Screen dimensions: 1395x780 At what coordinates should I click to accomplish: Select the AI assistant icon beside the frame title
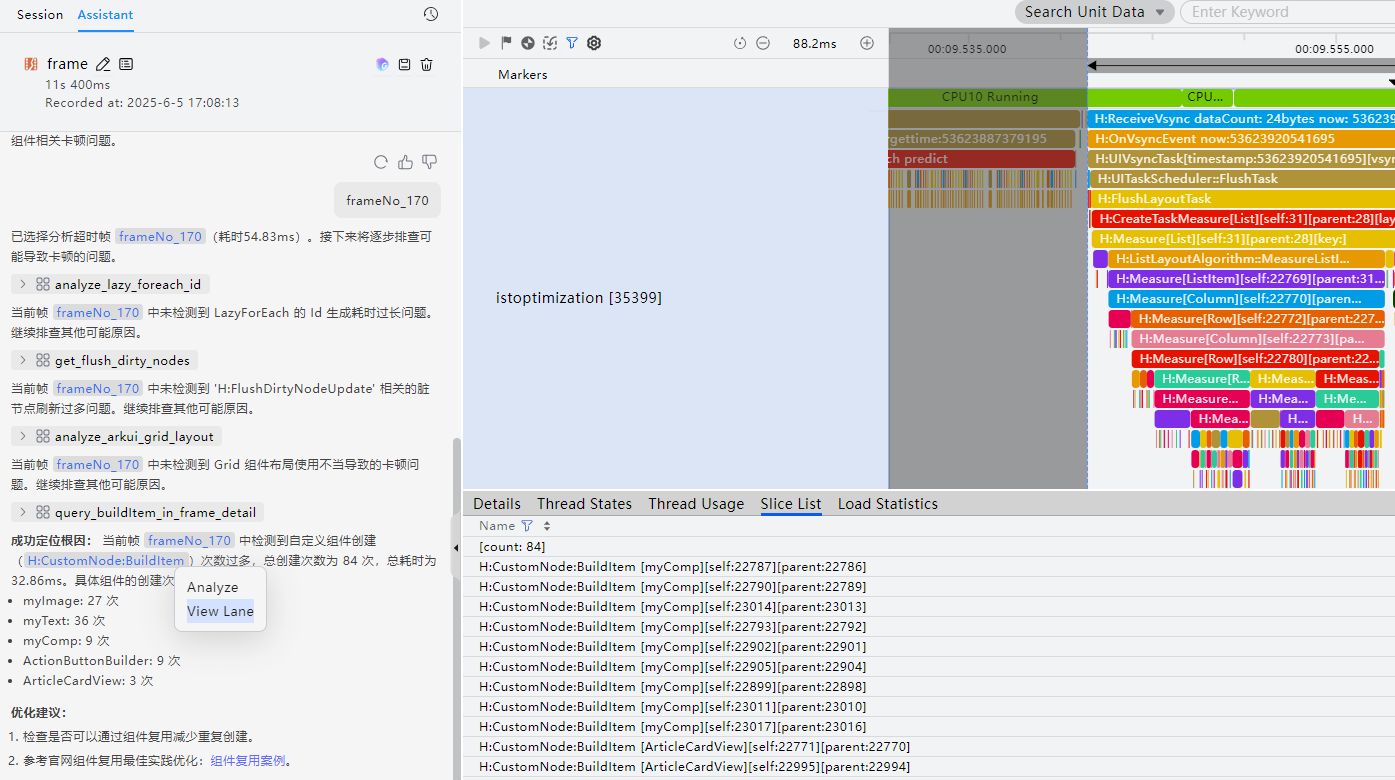[x=381, y=63]
